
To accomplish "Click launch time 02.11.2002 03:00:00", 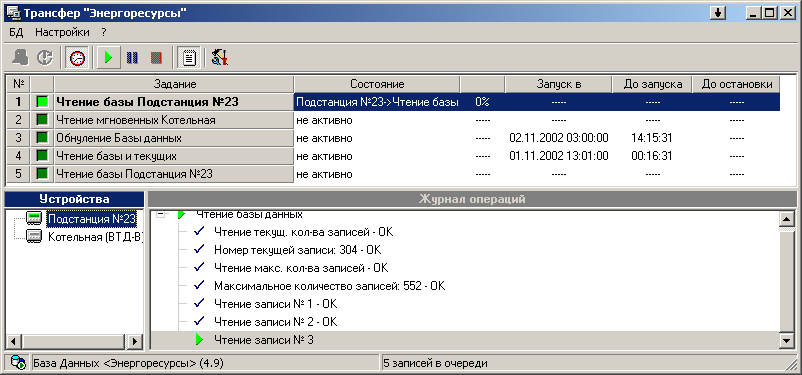I will (x=559, y=138).
